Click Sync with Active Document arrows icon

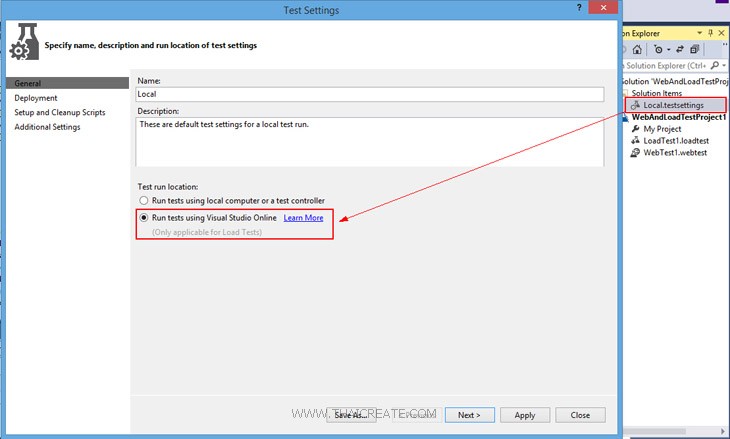coord(680,49)
